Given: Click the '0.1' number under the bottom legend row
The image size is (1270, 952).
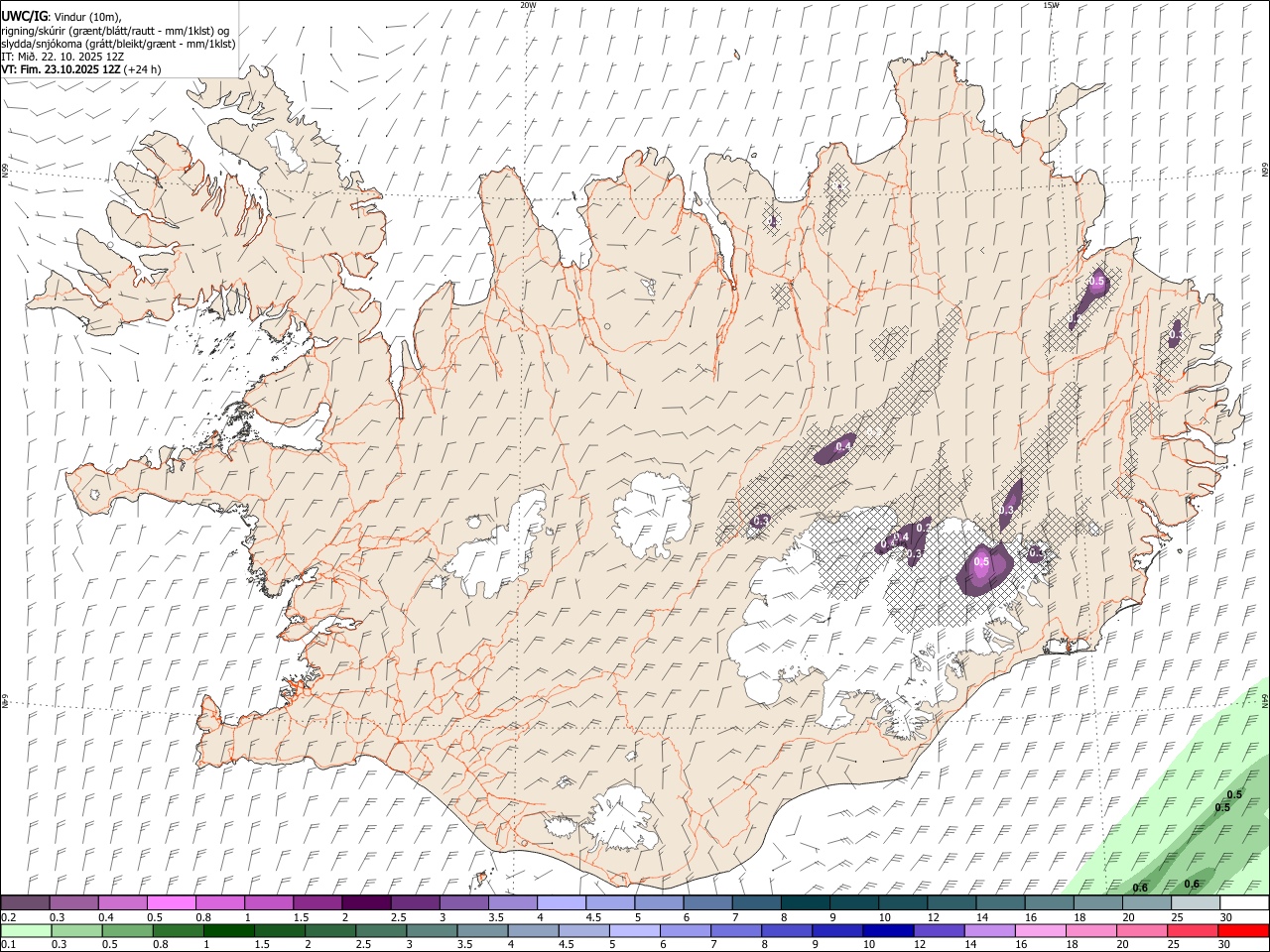Looking at the screenshot, I should click(9, 945).
